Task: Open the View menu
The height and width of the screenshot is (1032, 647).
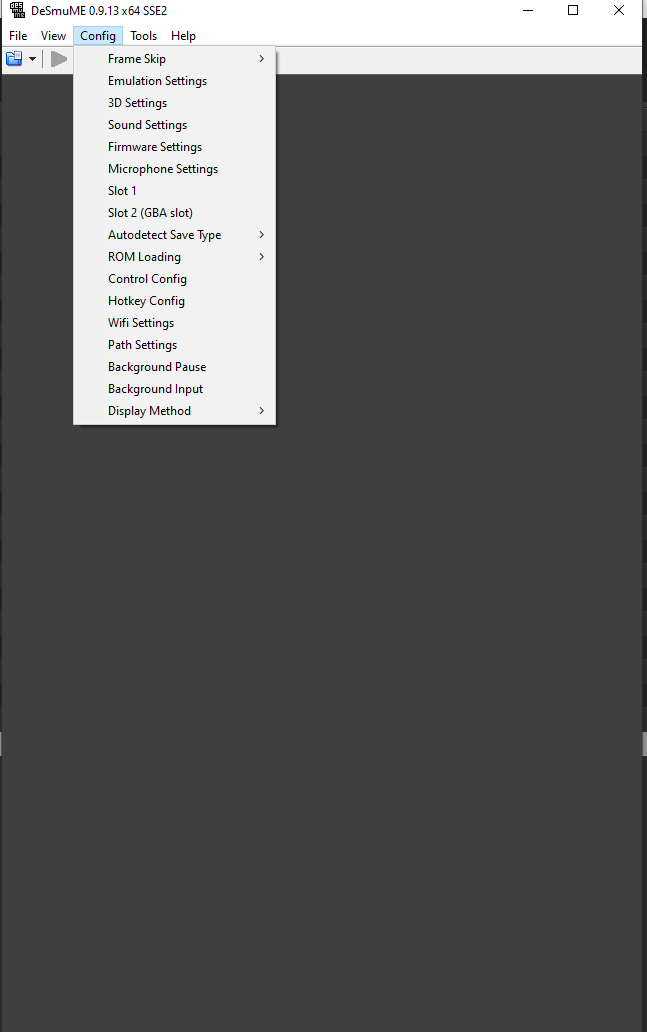Action: 53,36
